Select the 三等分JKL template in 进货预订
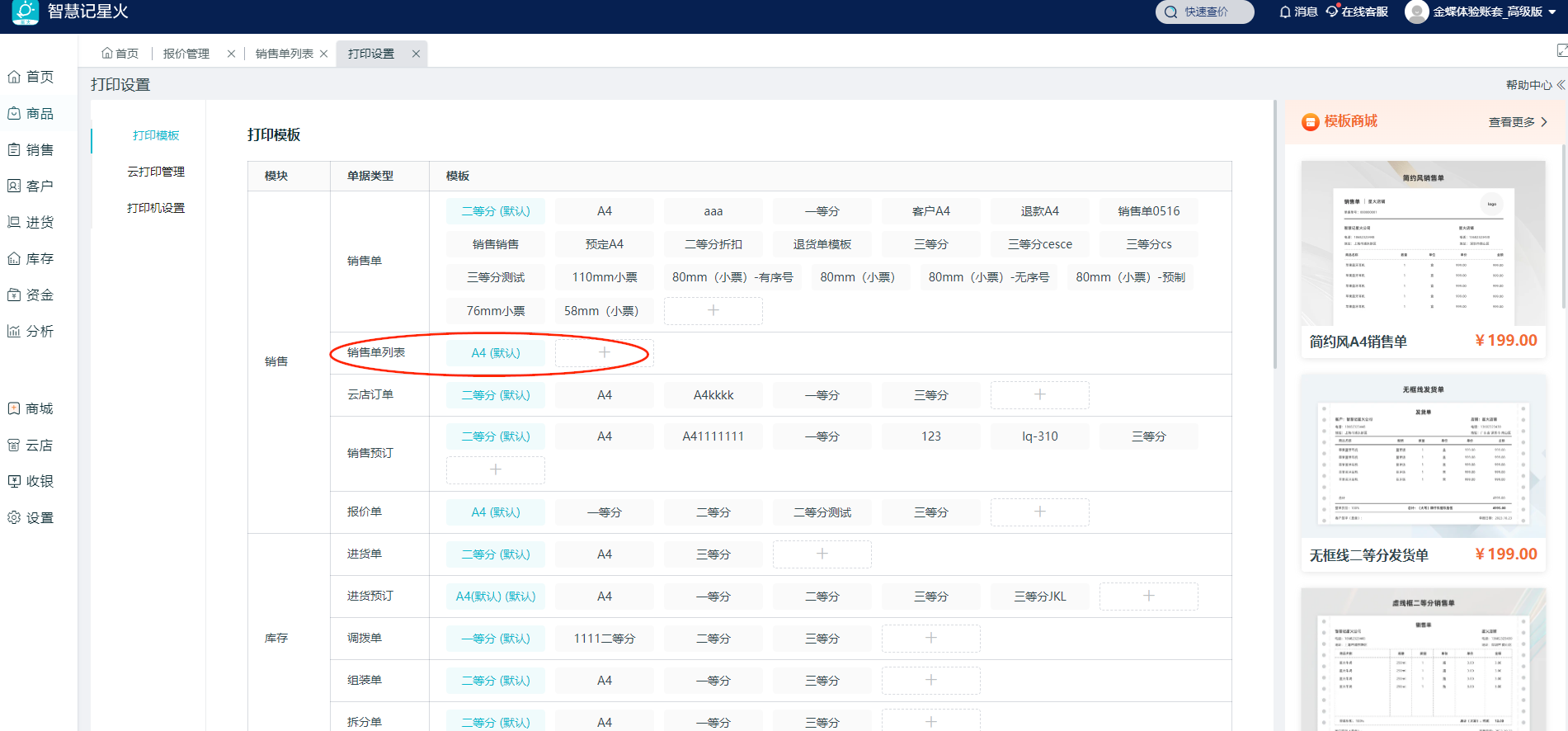This screenshot has height=731, width=1568. tap(1040, 597)
